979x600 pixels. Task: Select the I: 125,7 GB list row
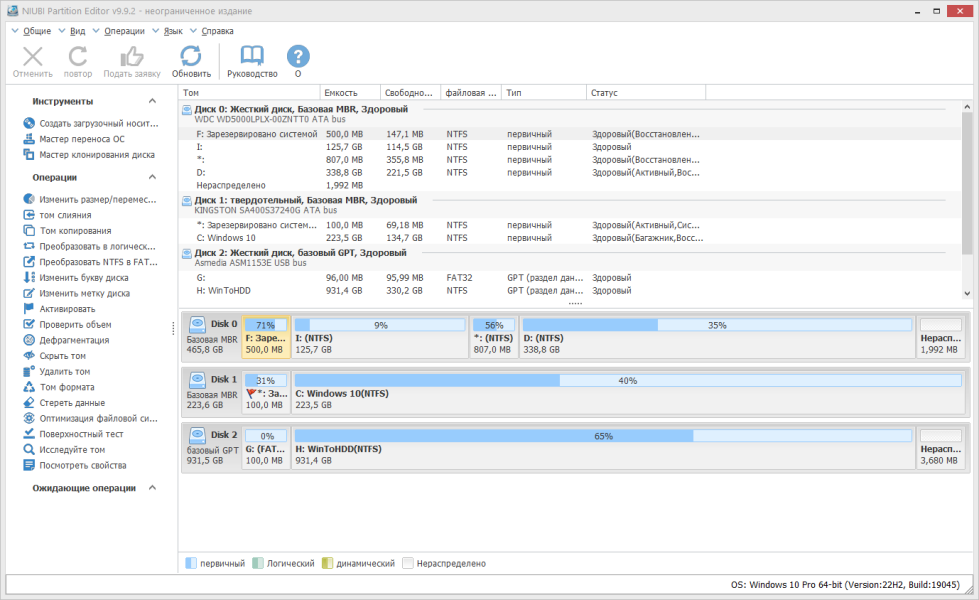(x=570, y=147)
